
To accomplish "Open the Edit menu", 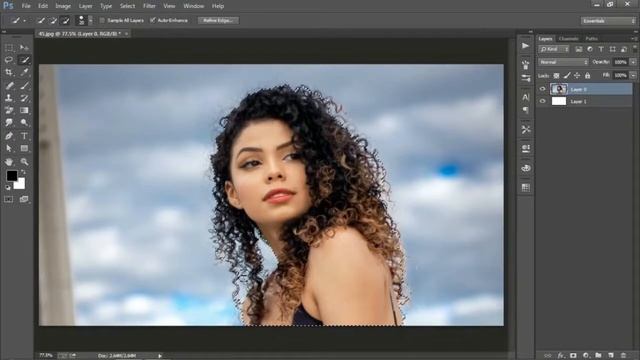I will coord(43,6).
